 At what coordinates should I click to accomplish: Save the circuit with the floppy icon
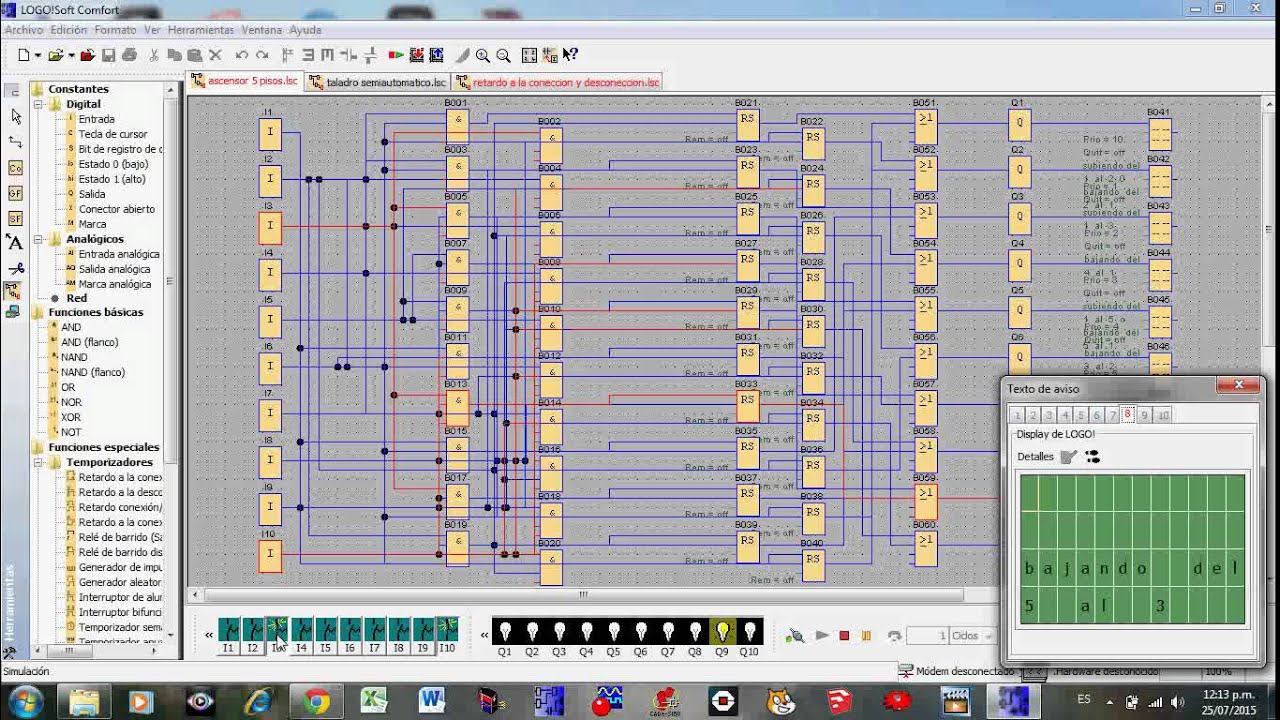109,56
